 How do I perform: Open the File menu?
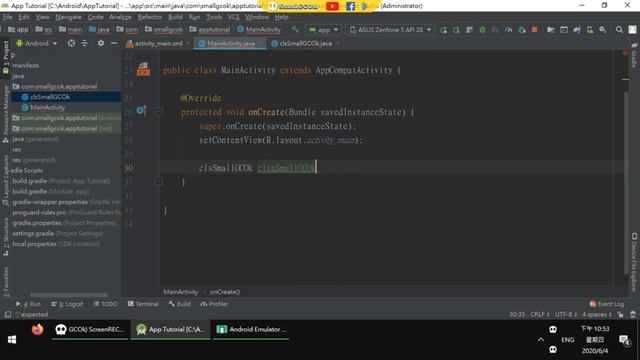coord(8,17)
